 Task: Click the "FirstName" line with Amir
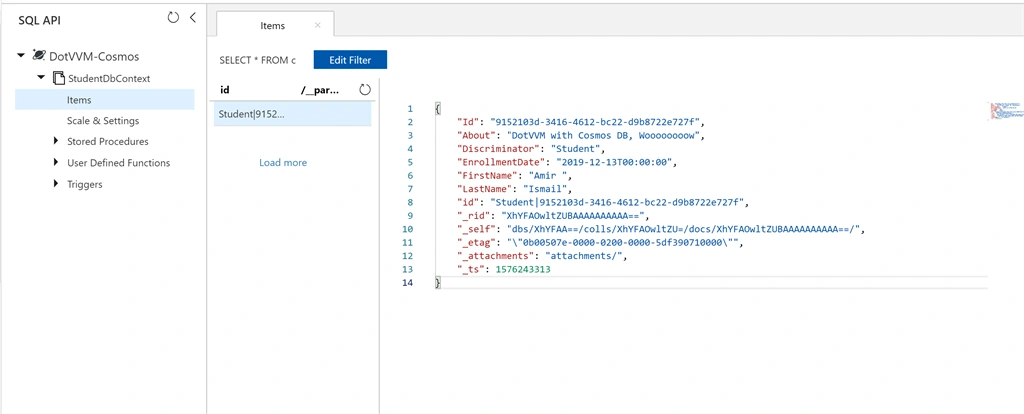coord(517,176)
